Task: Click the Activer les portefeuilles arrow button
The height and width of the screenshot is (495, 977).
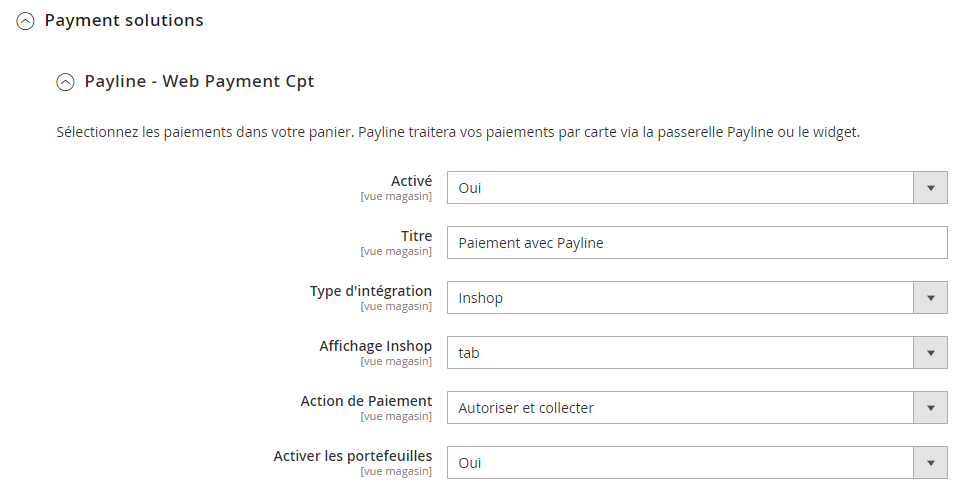Action: (x=930, y=462)
